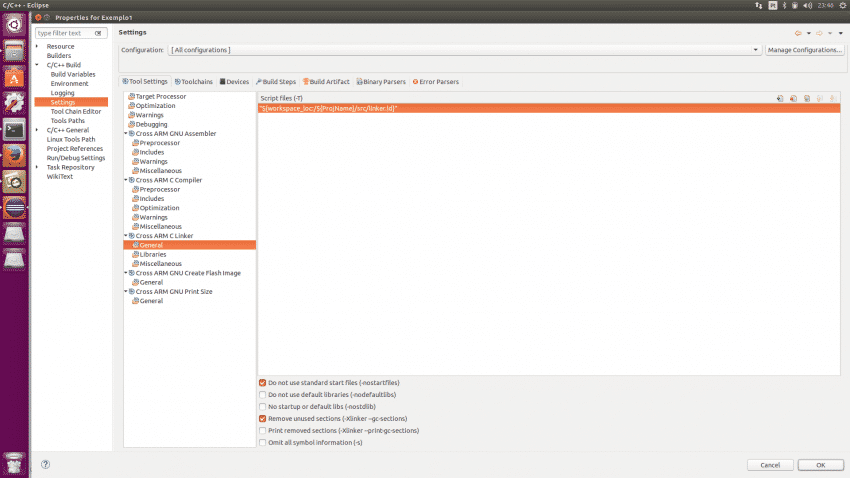Enable No startup or default libs
Screen dimensions: 850x478
point(262,406)
